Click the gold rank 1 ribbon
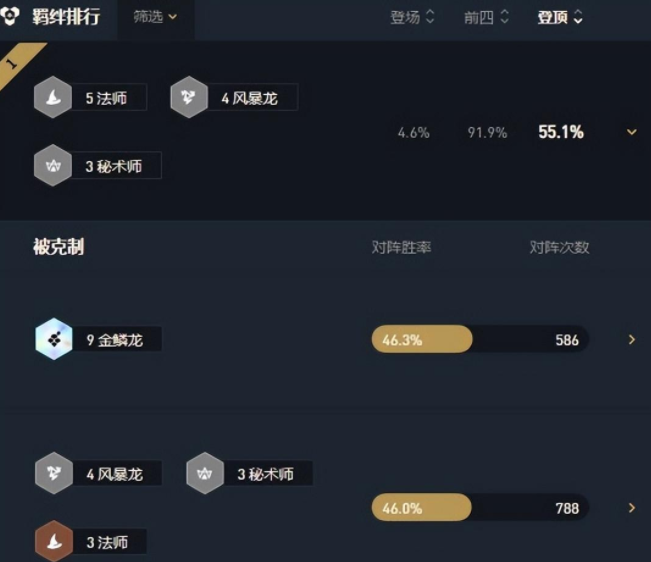The image size is (651, 562). 19,61
